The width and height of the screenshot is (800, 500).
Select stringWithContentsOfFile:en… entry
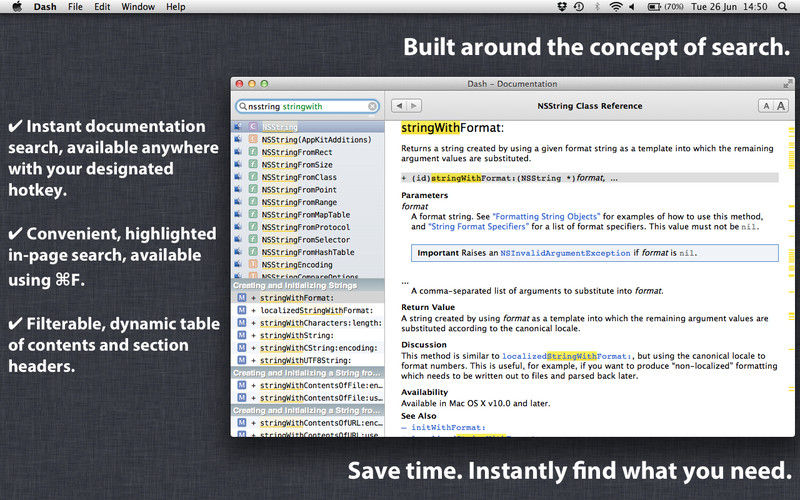tap(308, 385)
